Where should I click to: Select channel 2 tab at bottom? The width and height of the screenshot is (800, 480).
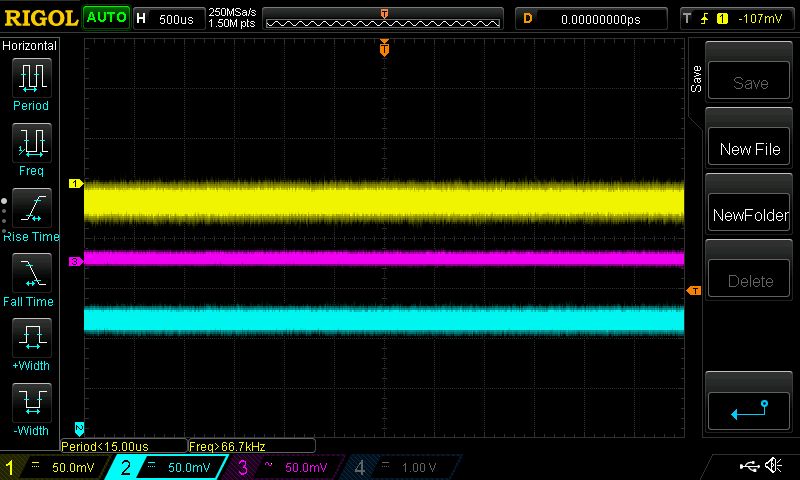pos(166,467)
